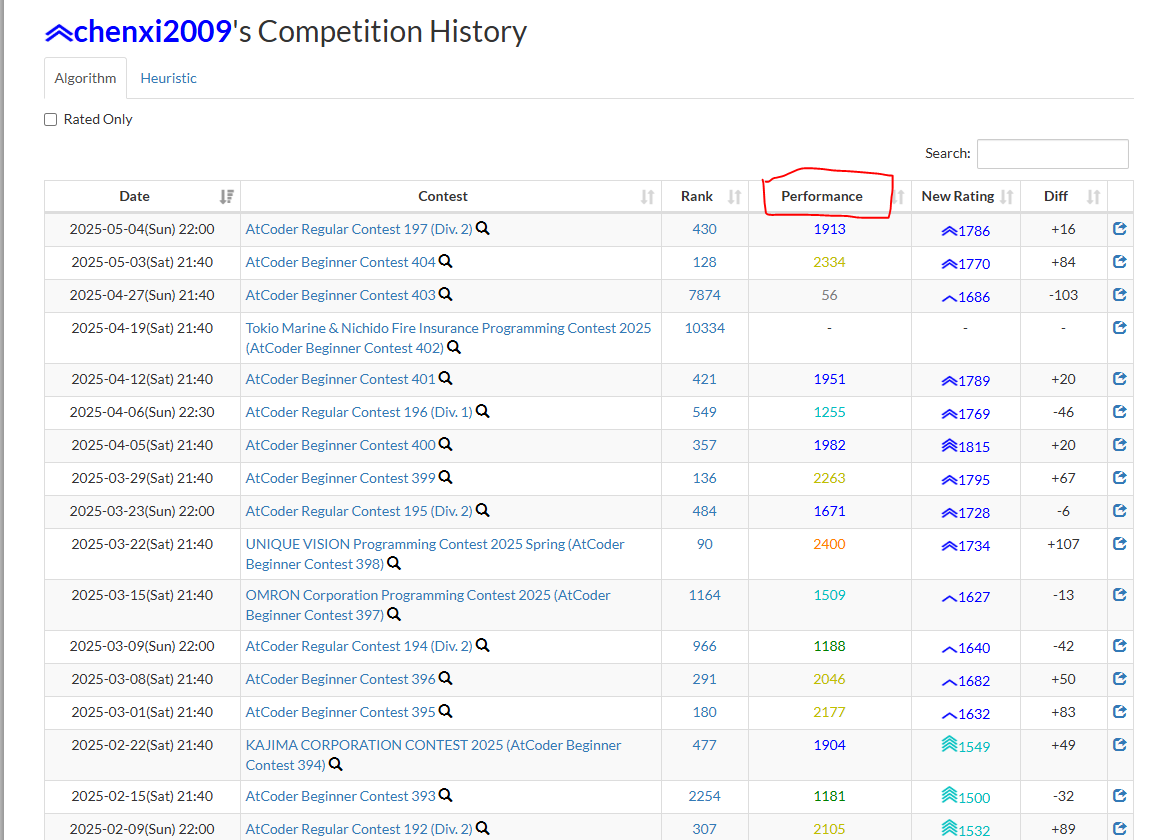Open AtCoder Beginner Contest 404 link
This screenshot has width=1155, height=840.
click(x=340, y=262)
